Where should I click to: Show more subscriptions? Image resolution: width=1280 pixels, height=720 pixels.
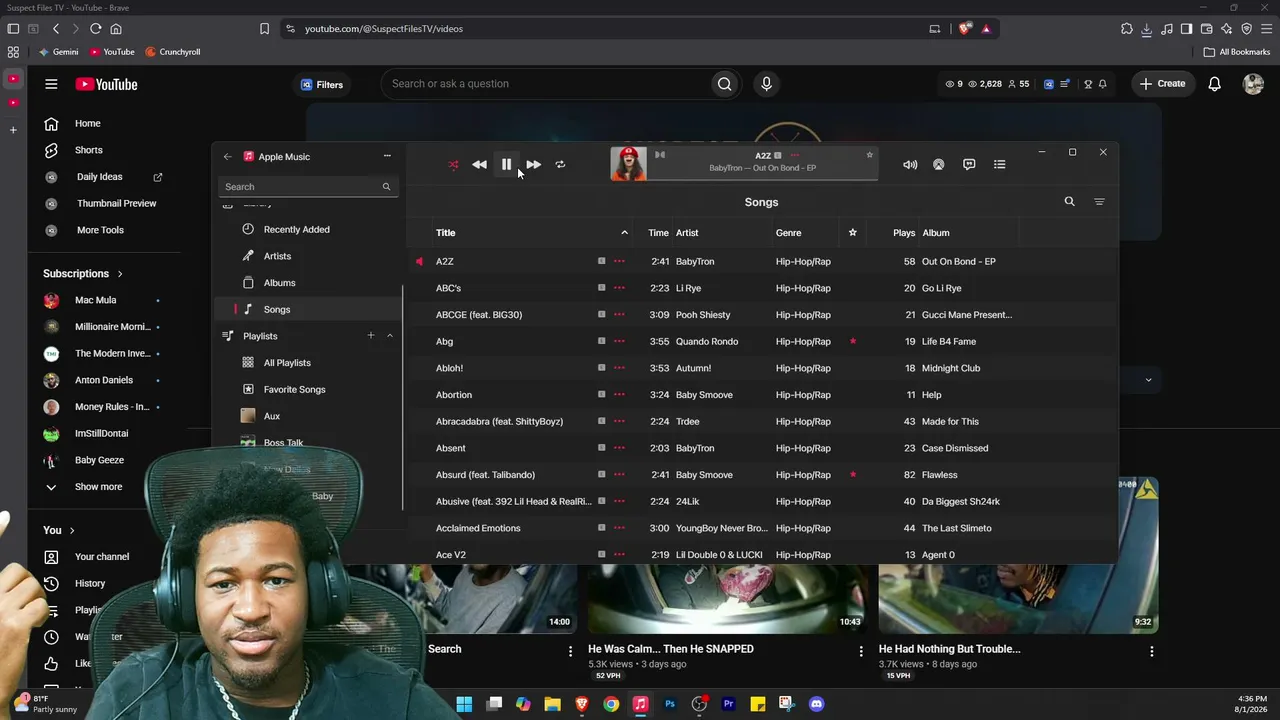98,487
